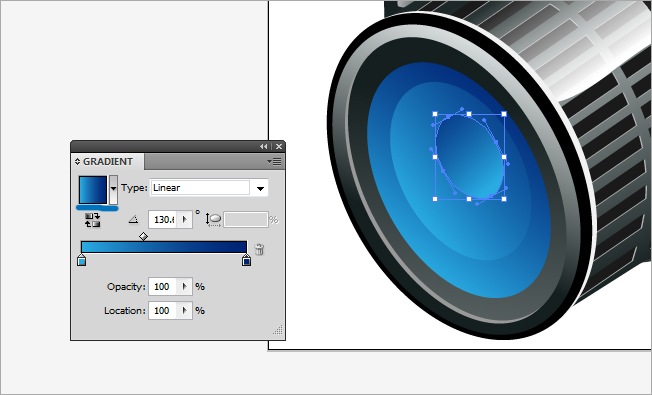Image resolution: width=652 pixels, height=395 pixels.
Task: Cycle panel view using GRADIENT tab arrows
Action: pos(77,161)
